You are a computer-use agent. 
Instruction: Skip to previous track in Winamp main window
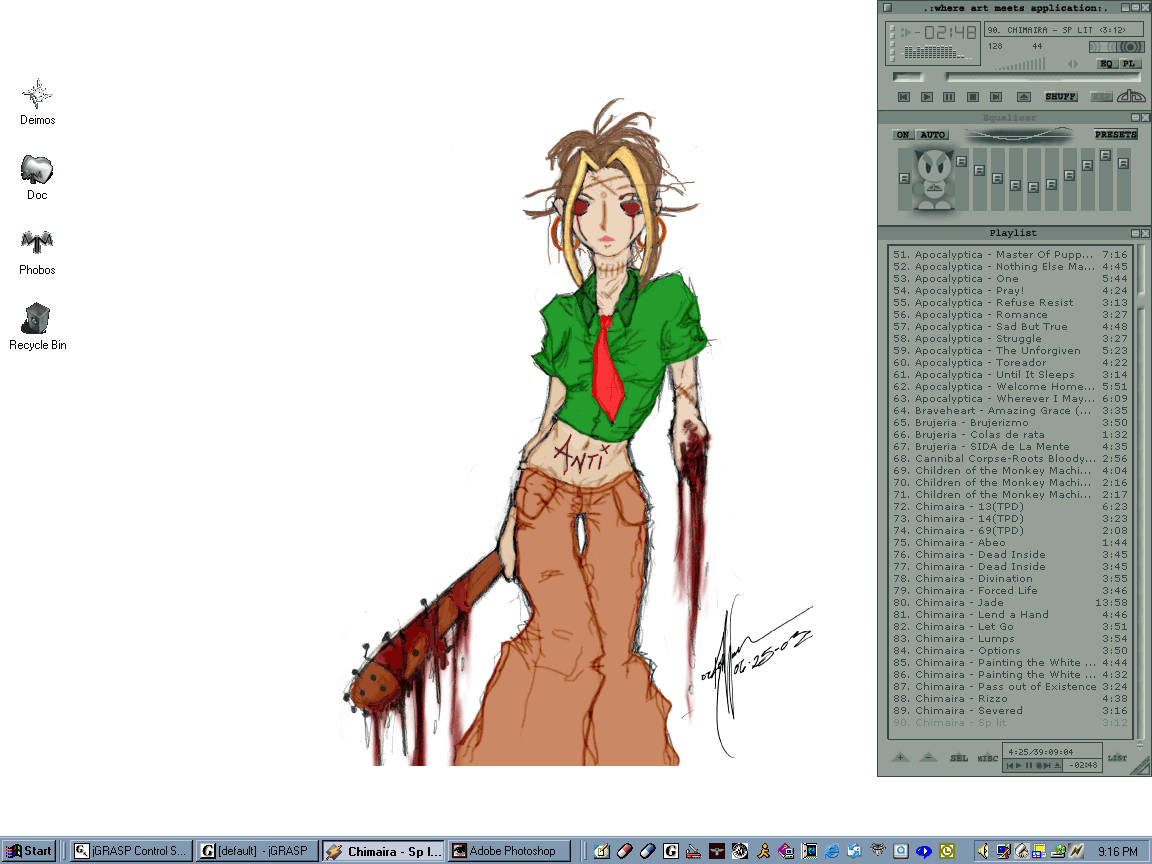(x=904, y=97)
